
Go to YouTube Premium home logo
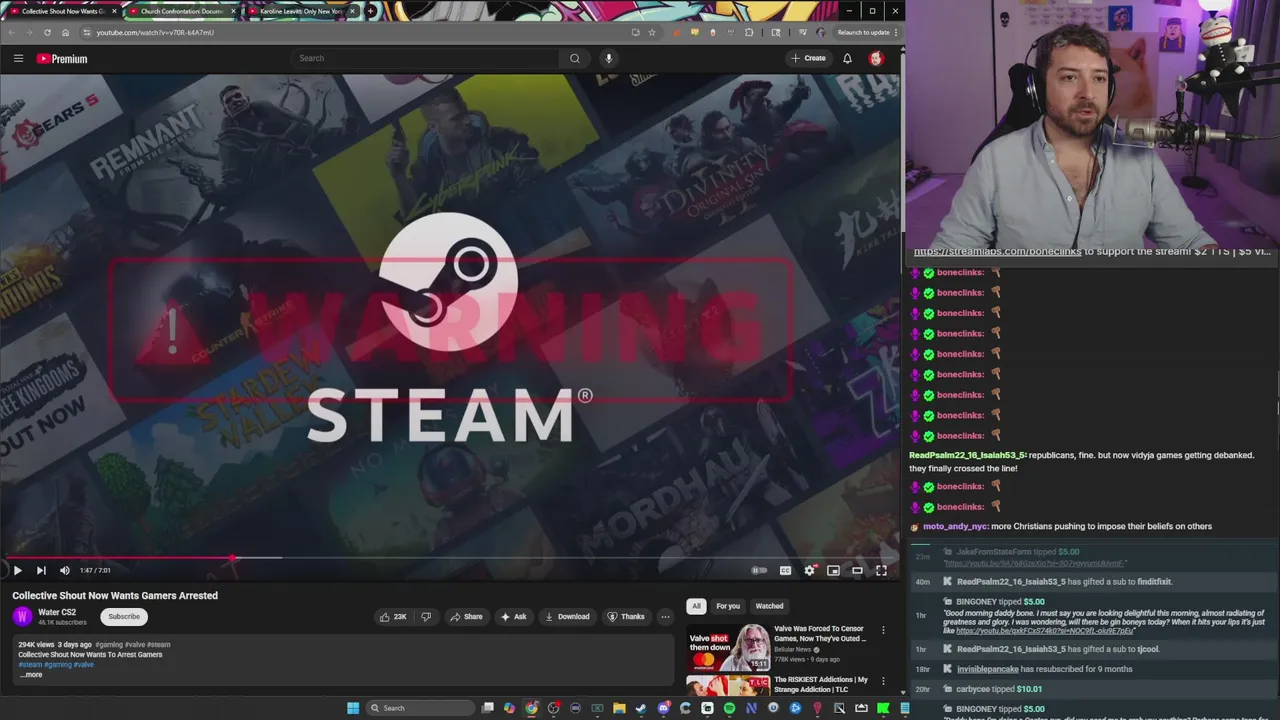62,59
